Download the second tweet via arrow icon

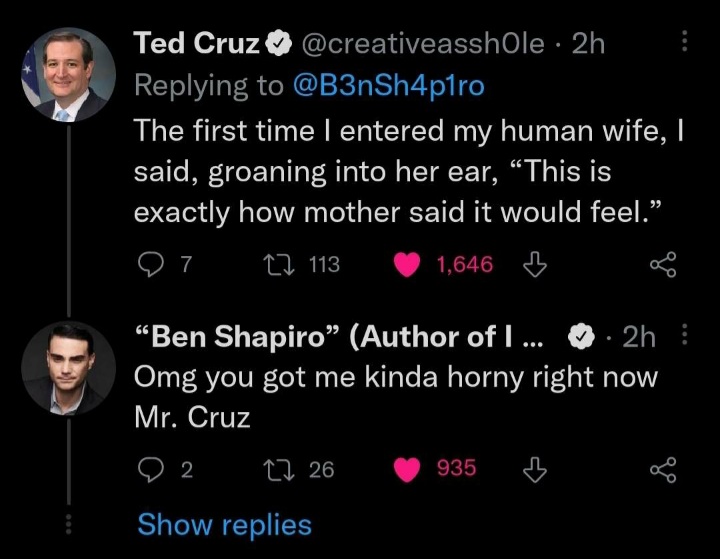tap(535, 468)
